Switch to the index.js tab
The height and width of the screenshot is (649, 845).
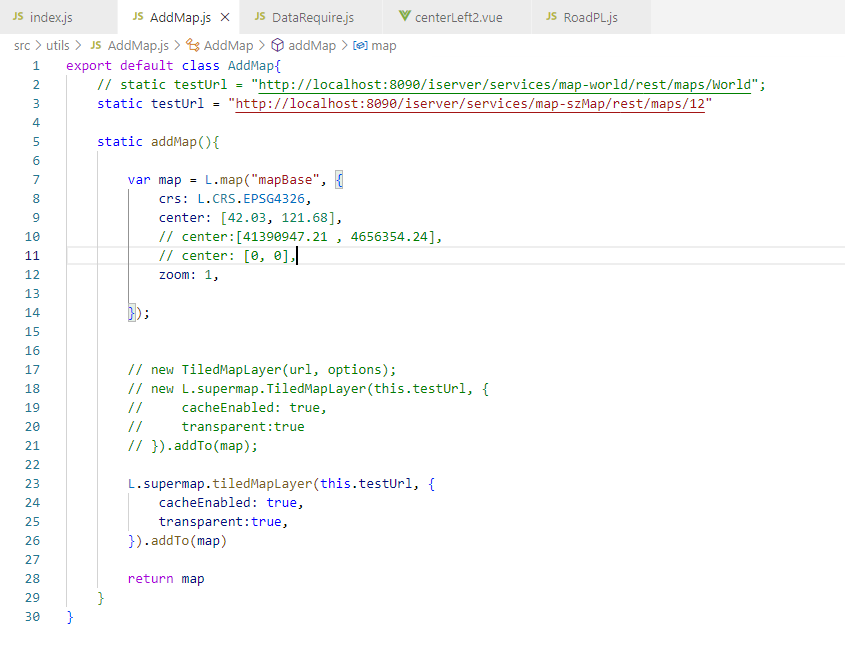pyautogui.click(x=51, y=17)
